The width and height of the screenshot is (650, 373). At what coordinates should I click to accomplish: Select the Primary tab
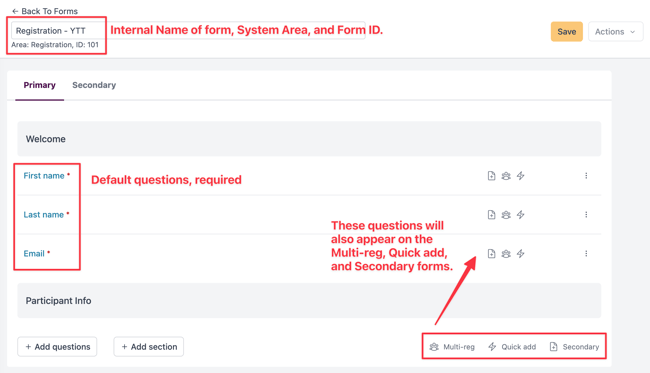39,85
